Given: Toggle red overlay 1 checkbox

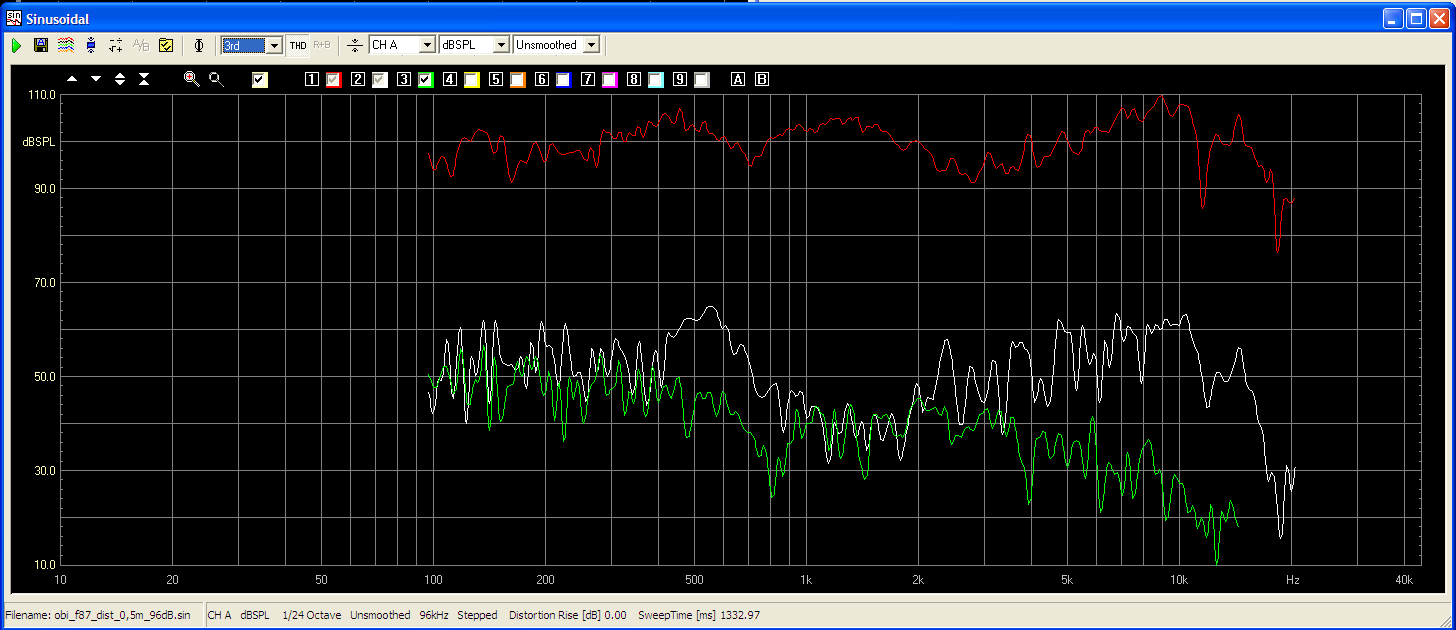Looking at the screenshot, I should tap(334, 80).
